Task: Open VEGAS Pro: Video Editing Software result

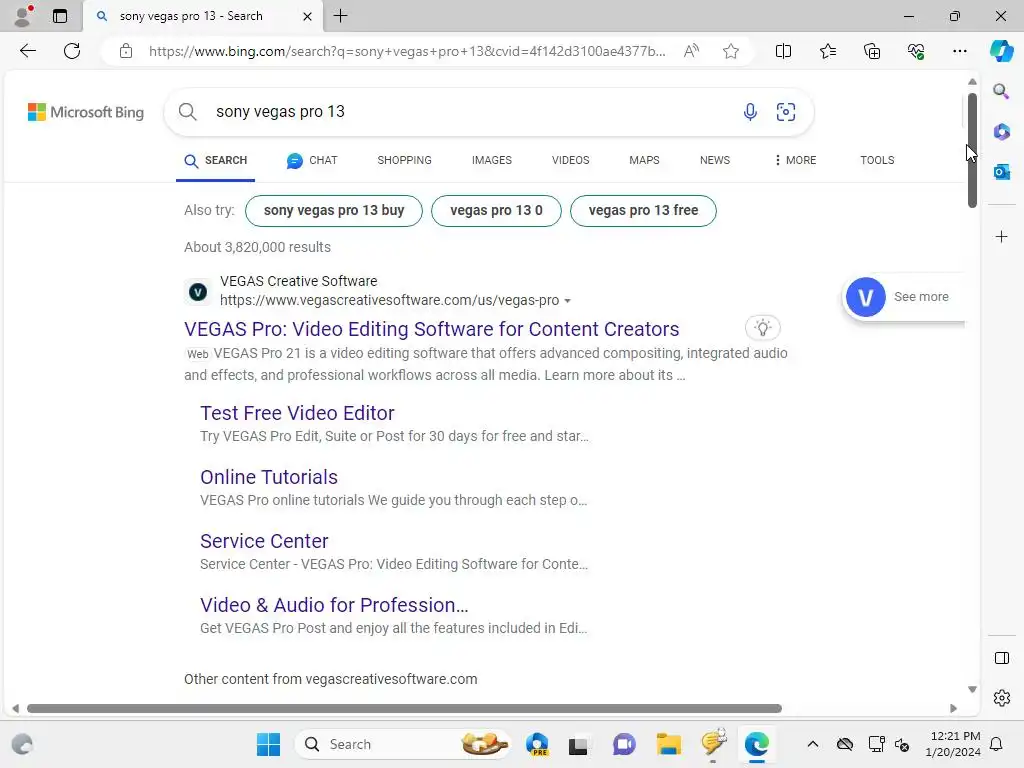Action: [432, 329]
